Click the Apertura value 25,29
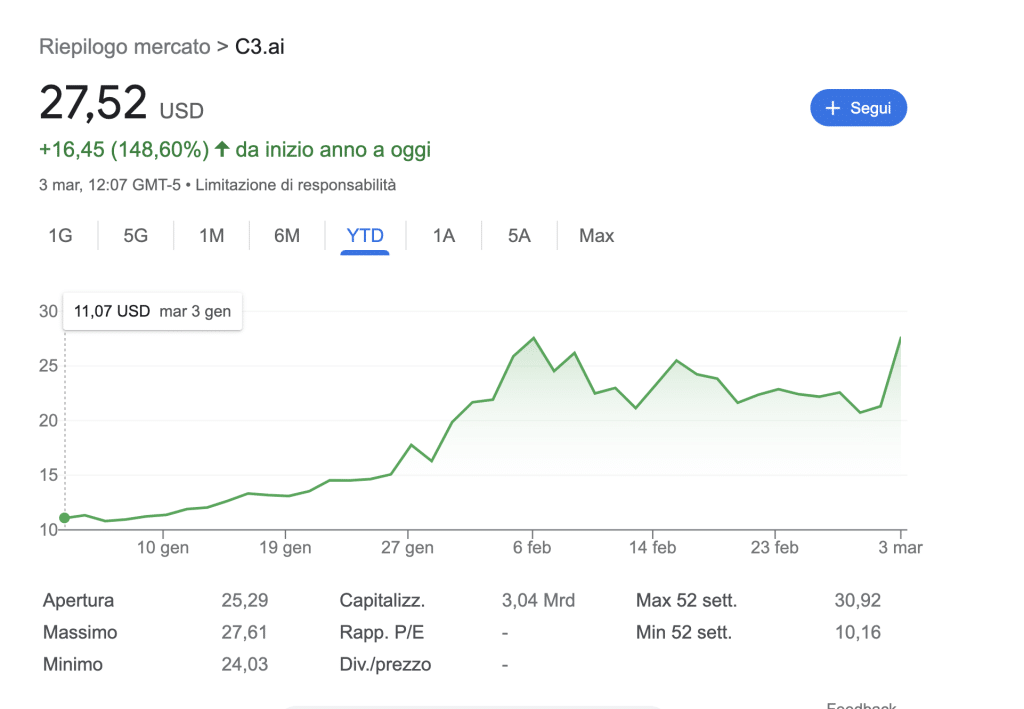Screen dimensions: 1024x709 click(x=245, y=601)
